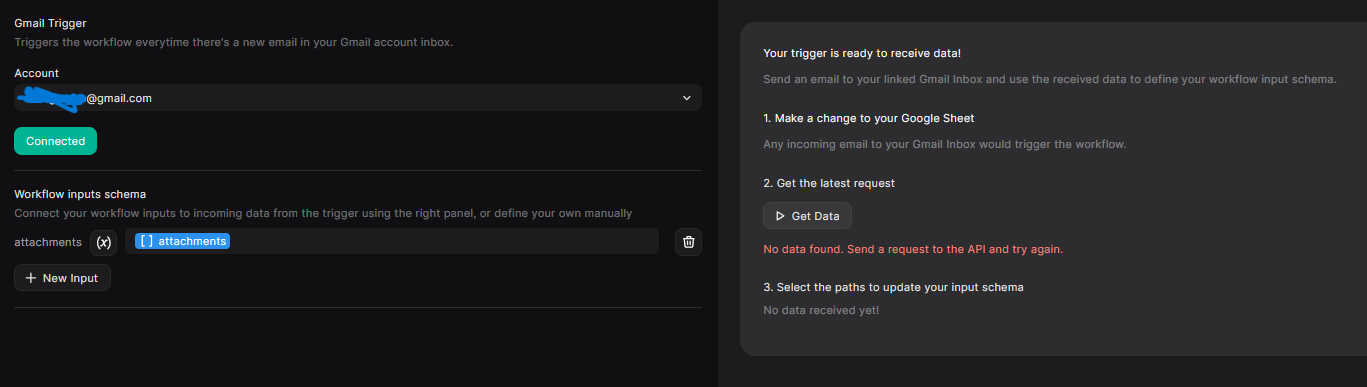Click the Gmail Trigger heading
Image resolution: width=1367 pixels, height=387 pixels.
tap(50, 21)
